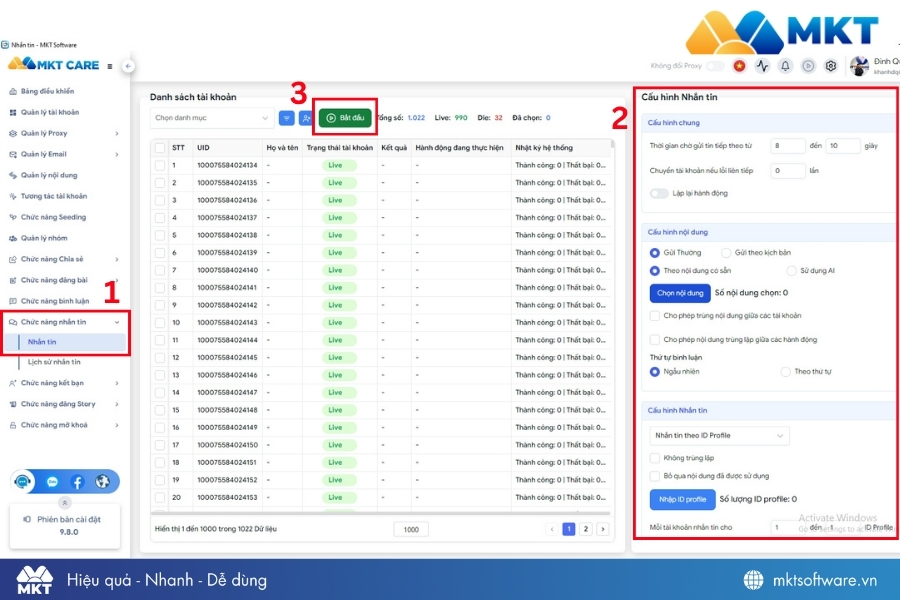Screen dimensions: 900x600
Task: Click the Chọn nội dung button
Action: click(x=680, y=293)
